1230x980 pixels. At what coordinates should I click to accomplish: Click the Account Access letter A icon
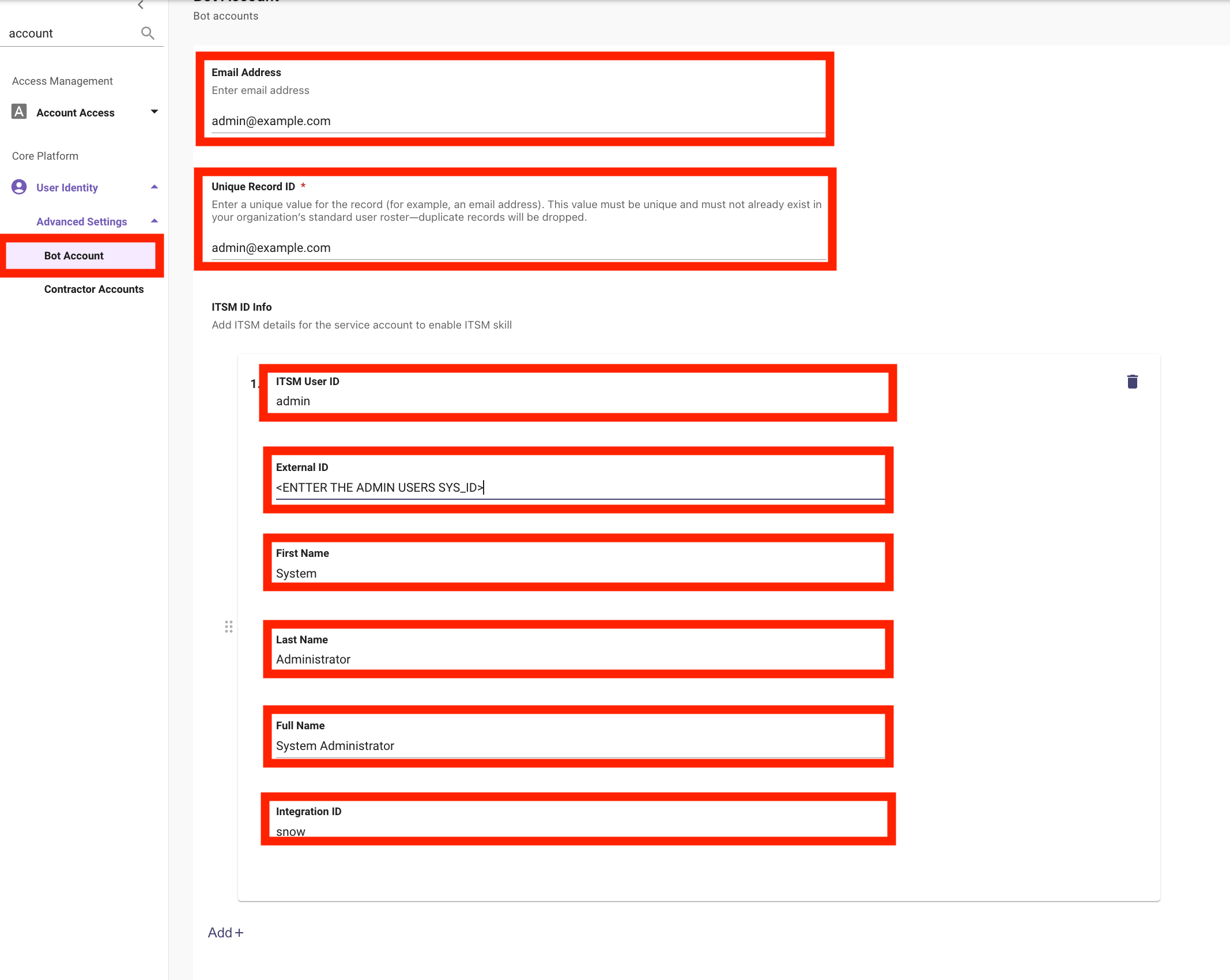[x=19, y=112]
